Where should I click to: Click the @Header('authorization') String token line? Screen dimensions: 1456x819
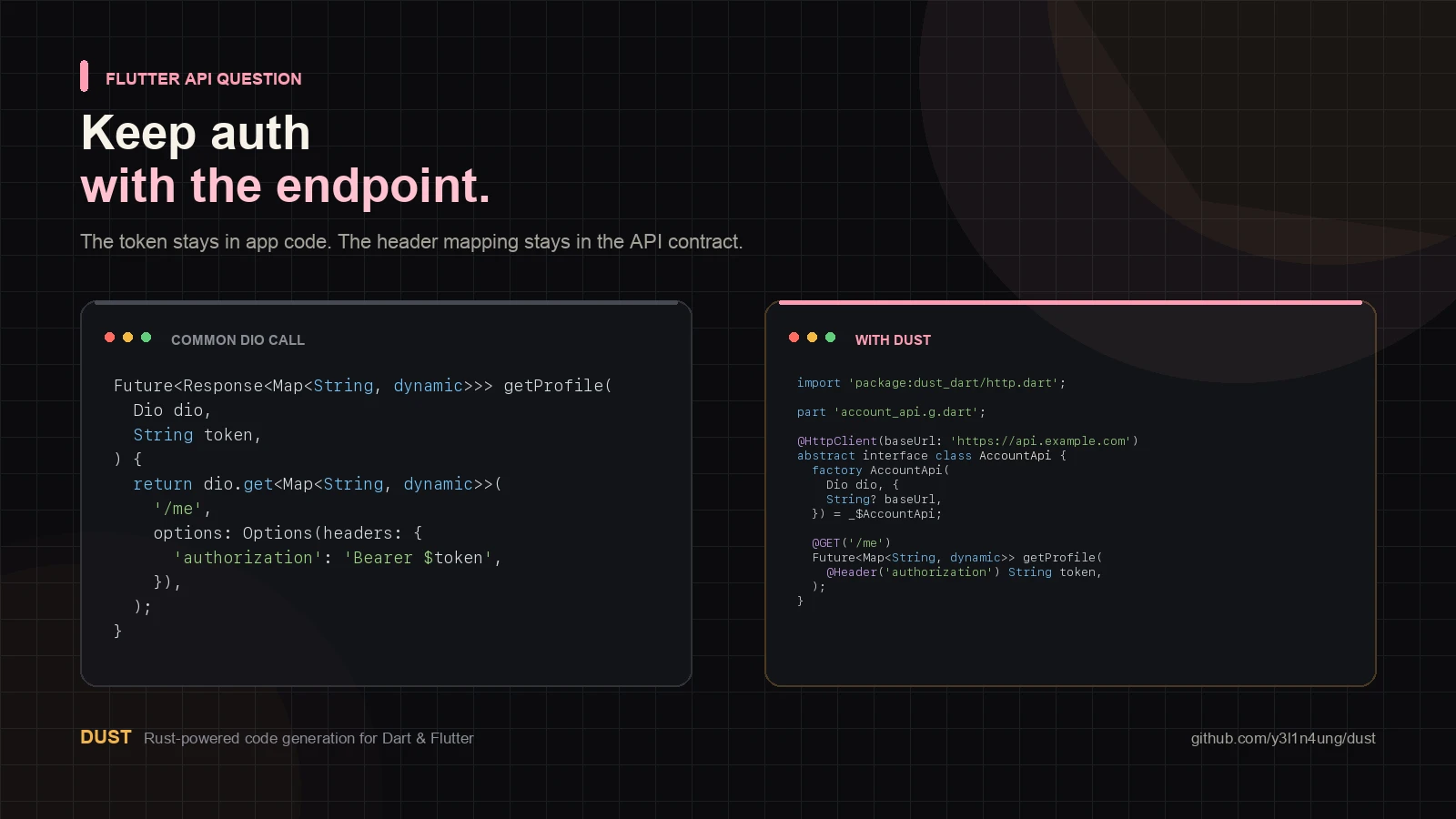tap(964, 571)
